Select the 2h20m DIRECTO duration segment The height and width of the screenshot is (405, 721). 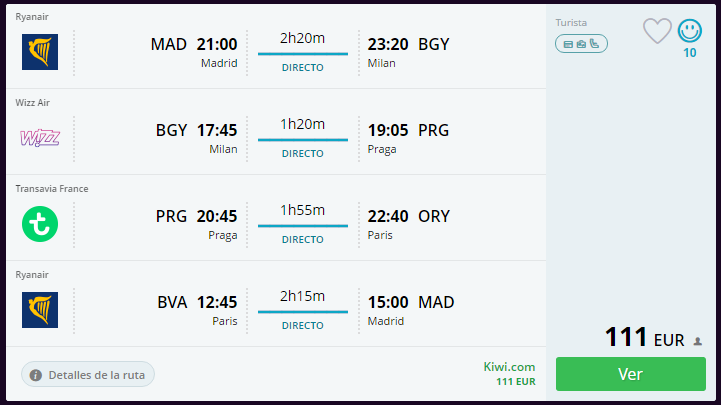303,52
